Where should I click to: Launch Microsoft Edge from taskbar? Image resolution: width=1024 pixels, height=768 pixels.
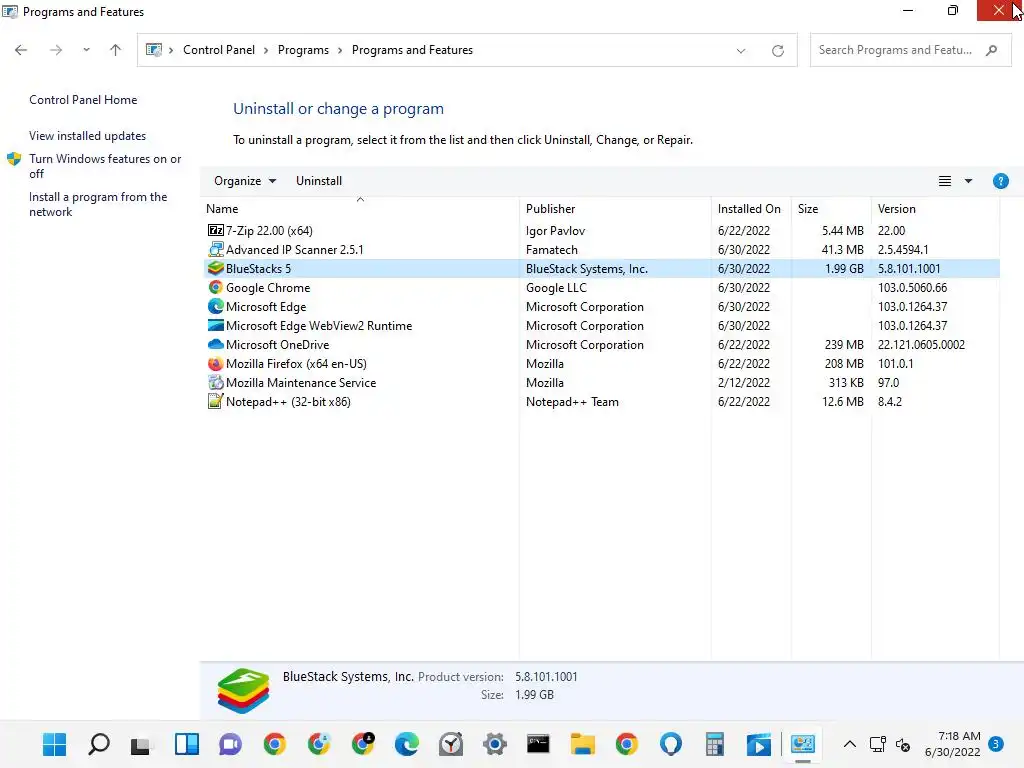point(407,744)
